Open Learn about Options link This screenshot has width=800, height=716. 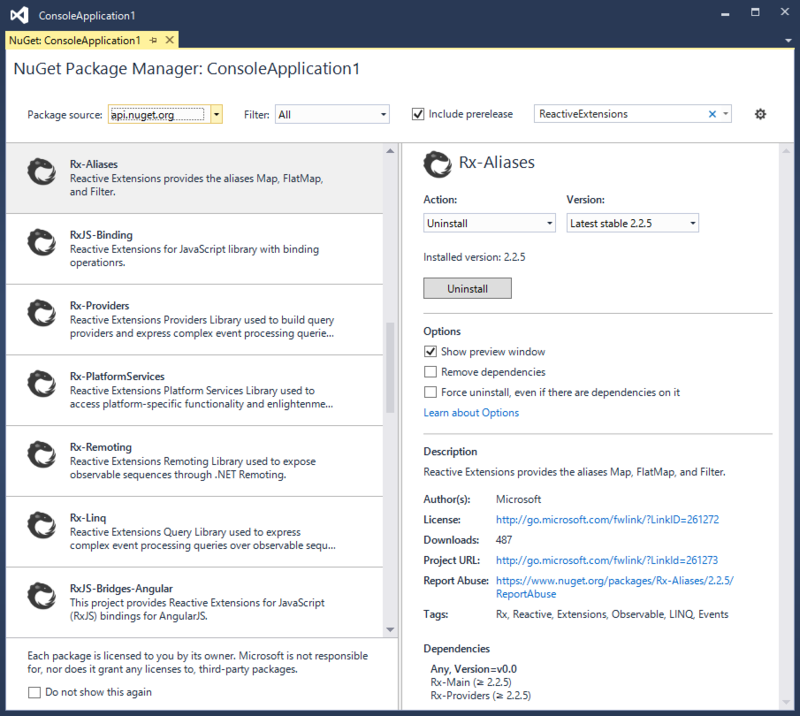click(471, 412)
